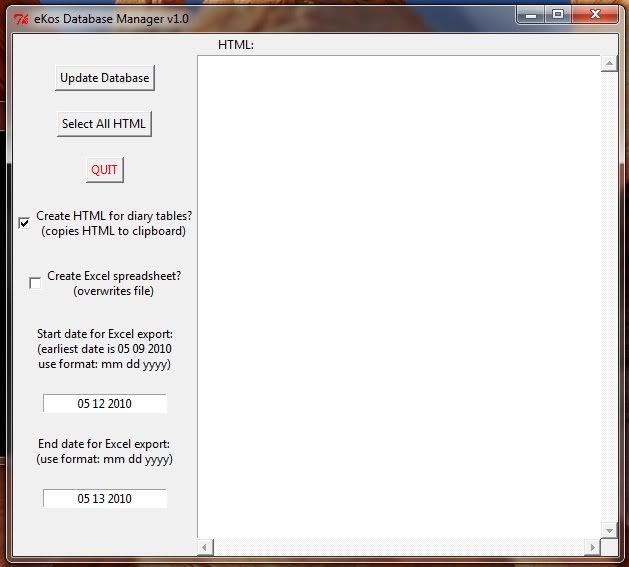Click the horizontal scrollbar right arrow
This screenshot has height=567, width=629.
(x=593, y=547)
